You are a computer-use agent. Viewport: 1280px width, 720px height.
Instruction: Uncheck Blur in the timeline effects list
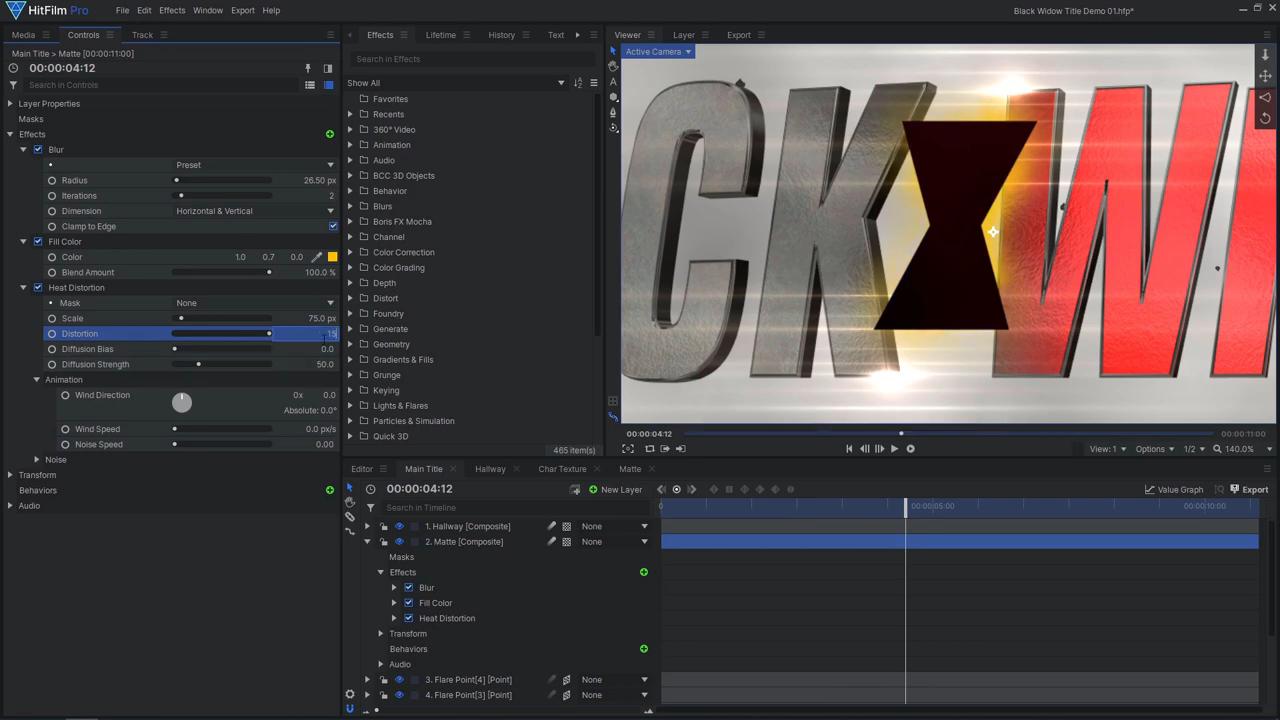point(408,588)
